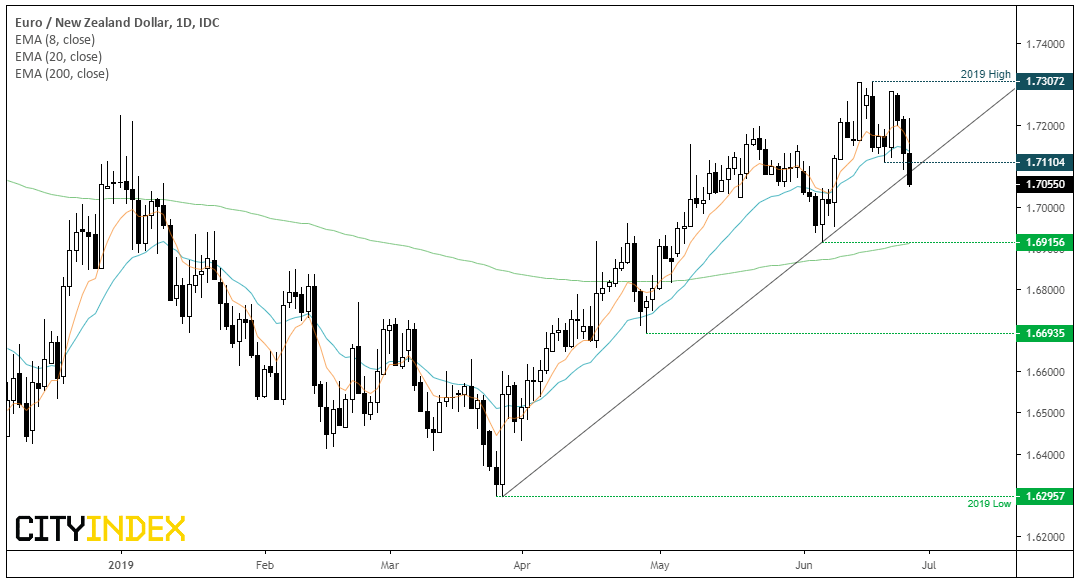
Task: Click the 1.72000 price axis label
Action: 1045,126
